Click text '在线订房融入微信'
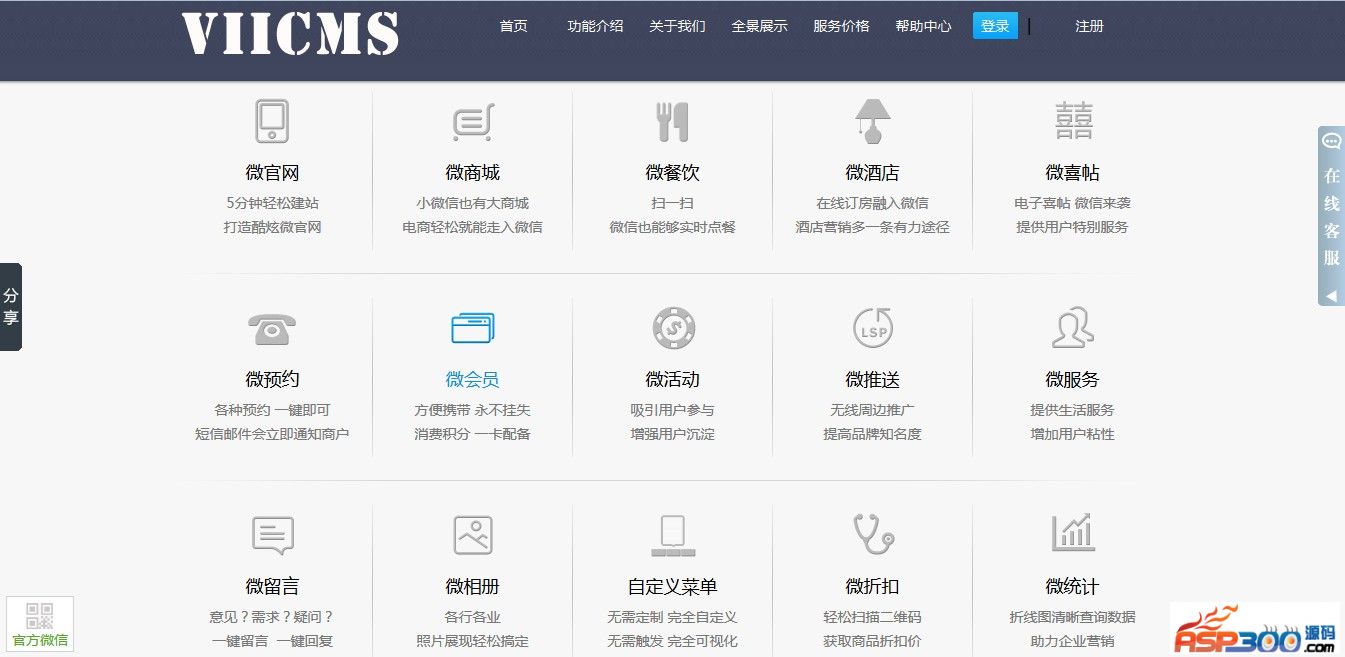Viewport: 1345px width, 657px height. [x=872, y=203]
